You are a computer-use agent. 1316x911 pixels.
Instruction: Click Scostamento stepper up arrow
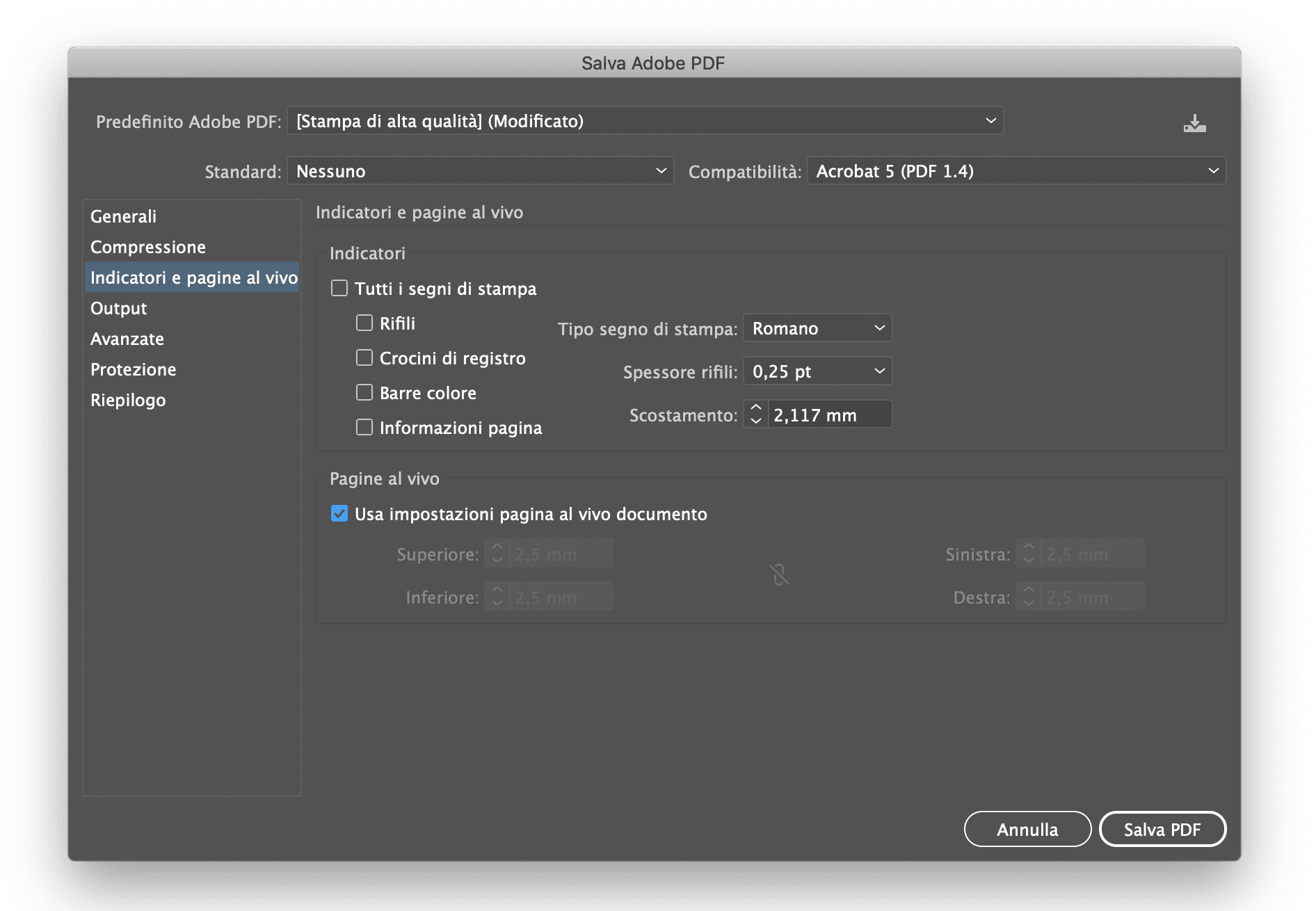(x=755, y=408)
